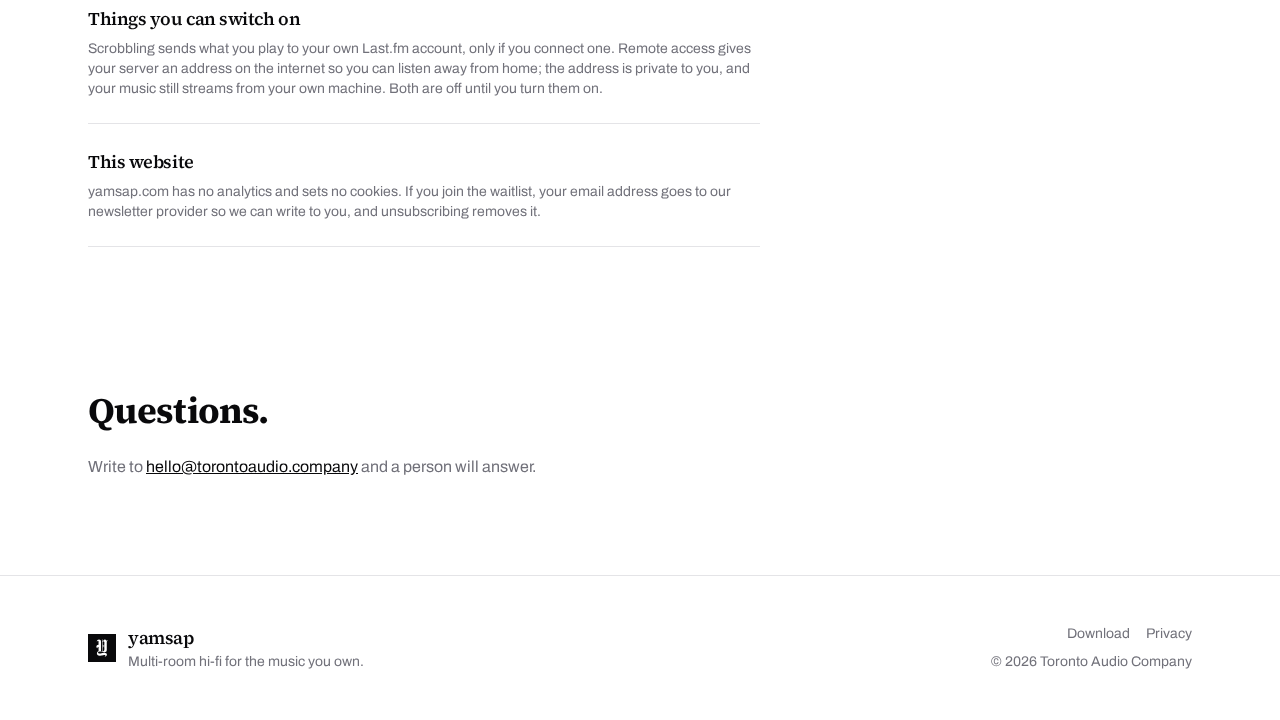Click the divider line above This website heading
The height and width of the screenshot is (720, 1280).
pyautogui.click(x=424, y=124)
